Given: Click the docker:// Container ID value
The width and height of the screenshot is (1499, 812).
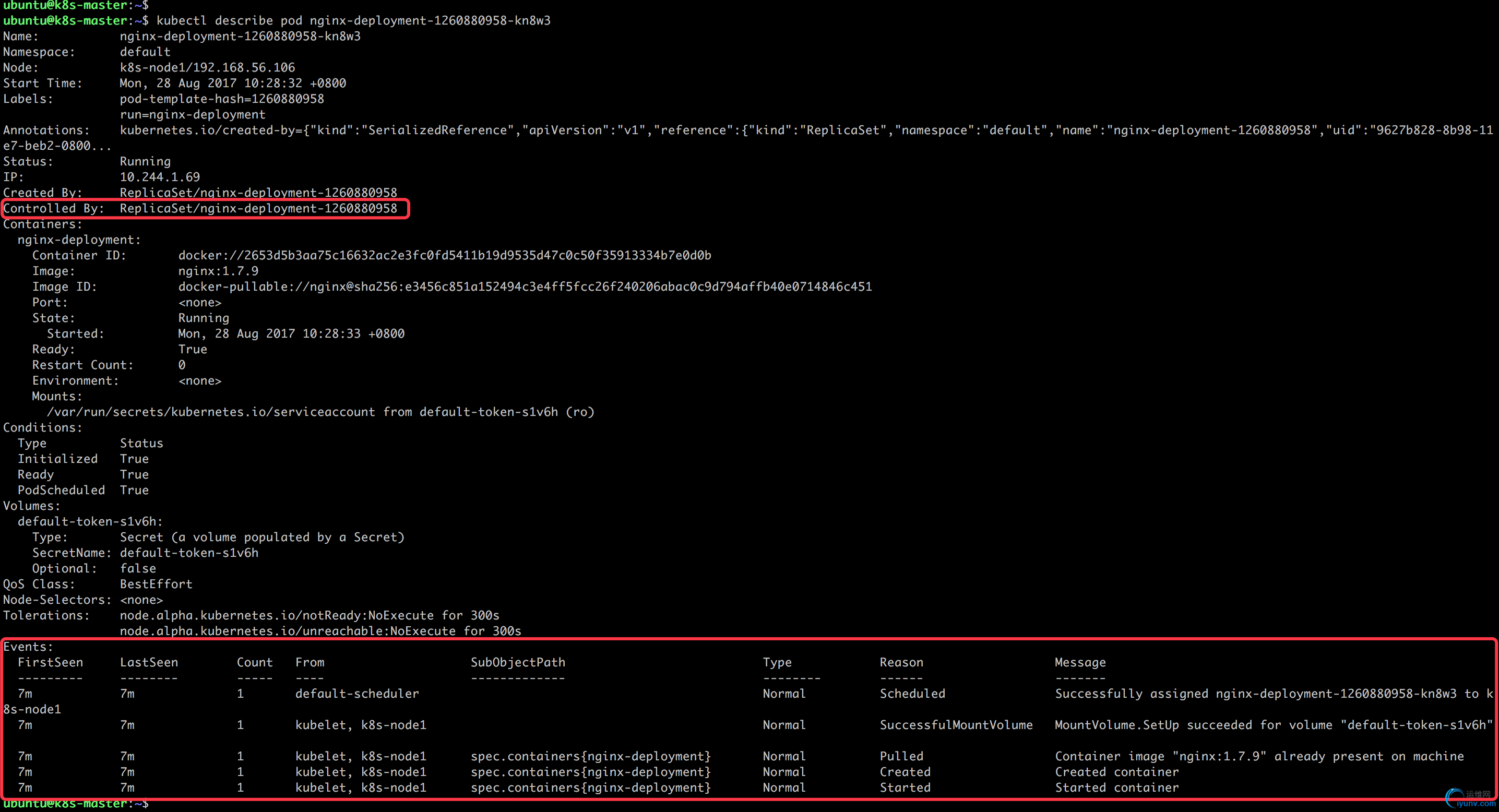Looking at the screenshot, I should coord(445,255).
